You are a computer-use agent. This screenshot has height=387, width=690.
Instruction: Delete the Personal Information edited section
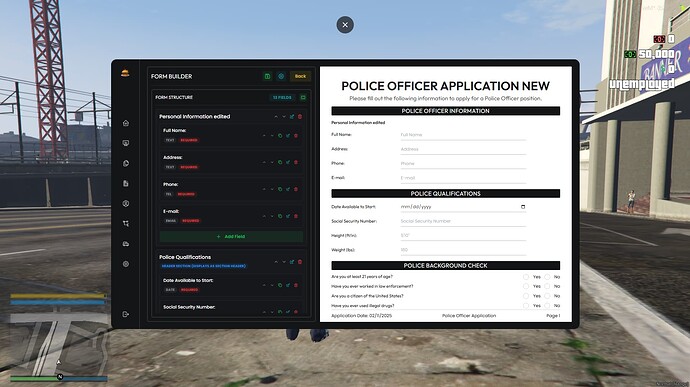point(300,117)
